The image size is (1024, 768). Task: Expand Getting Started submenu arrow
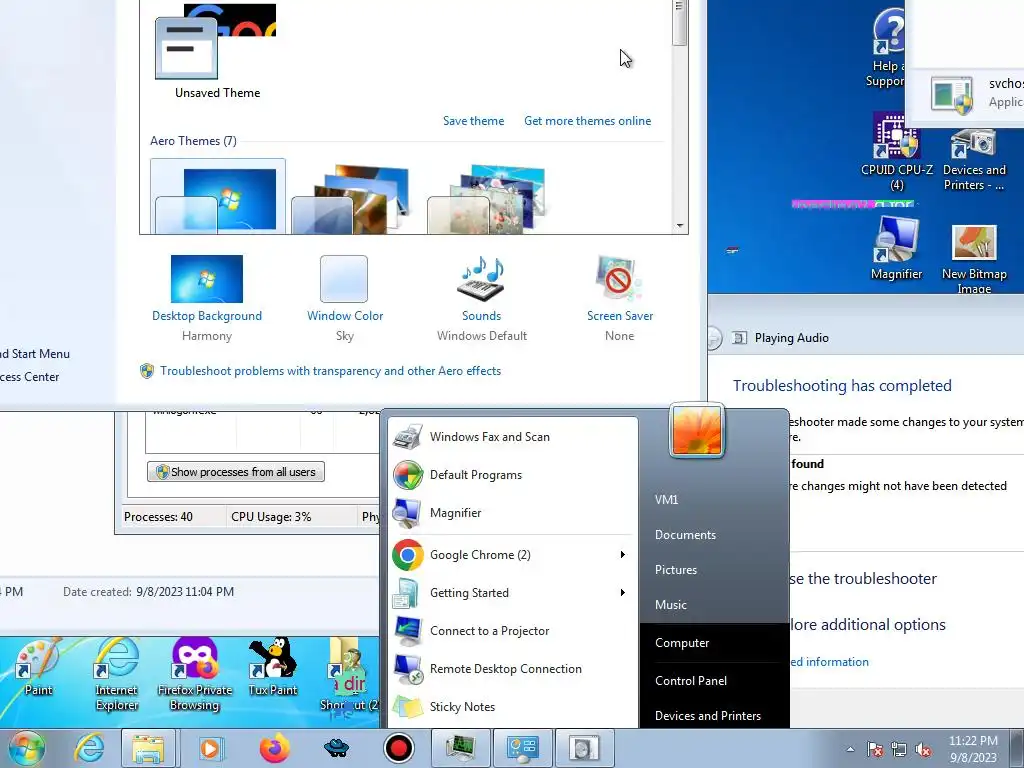[622, 592]
